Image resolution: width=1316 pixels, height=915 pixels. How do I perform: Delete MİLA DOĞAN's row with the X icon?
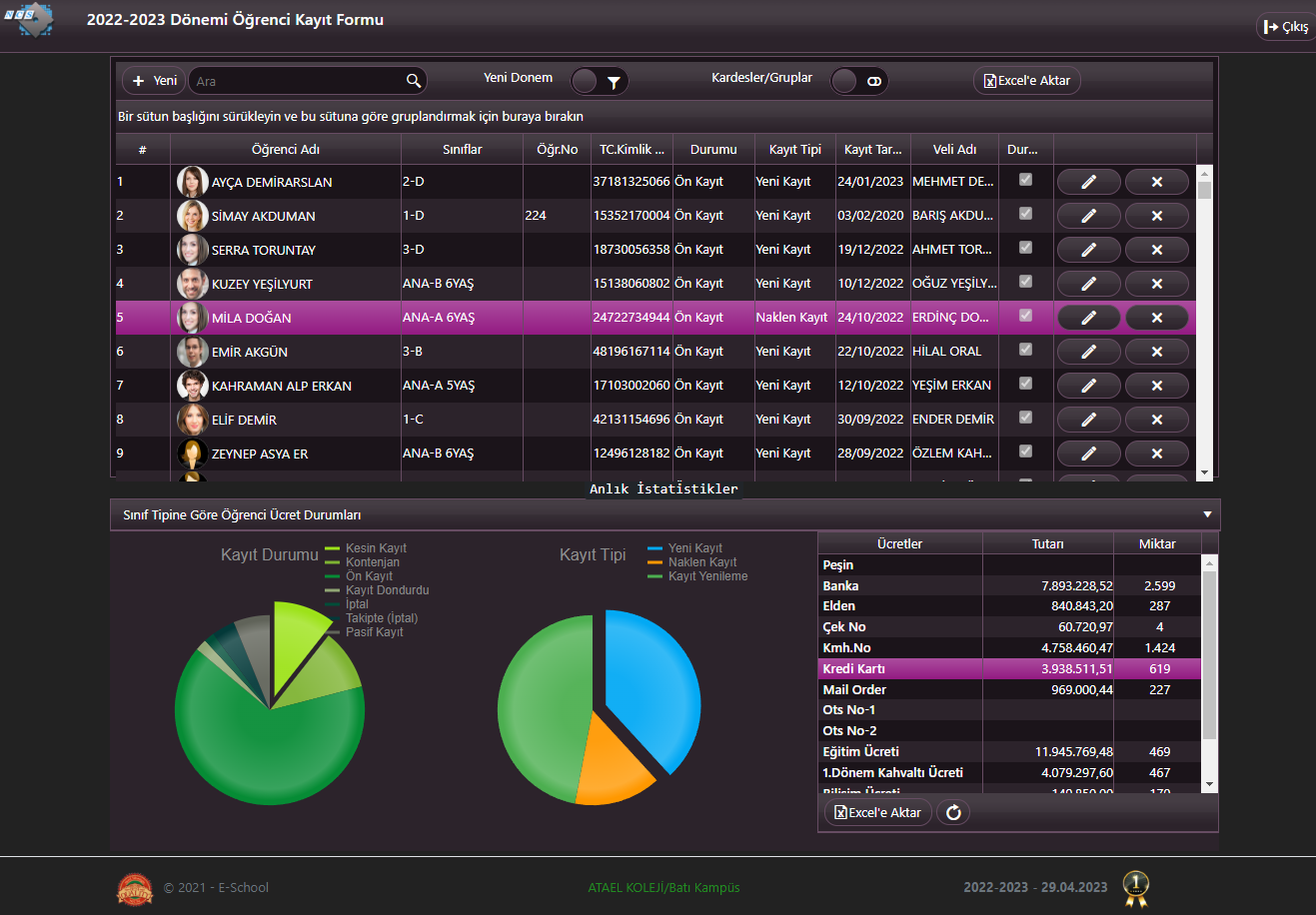[x=1156, y=318]
